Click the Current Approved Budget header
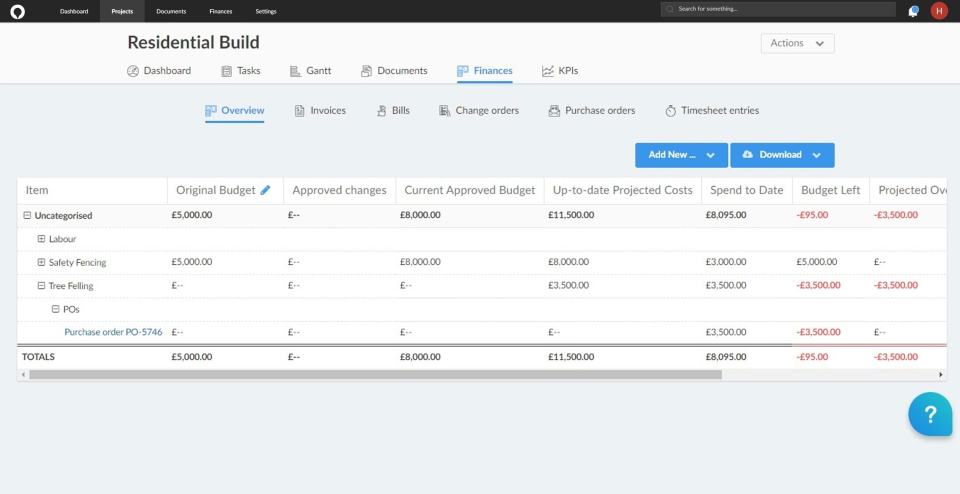The width and height of the screenshot is (960, 494). (x=470, y=190)
